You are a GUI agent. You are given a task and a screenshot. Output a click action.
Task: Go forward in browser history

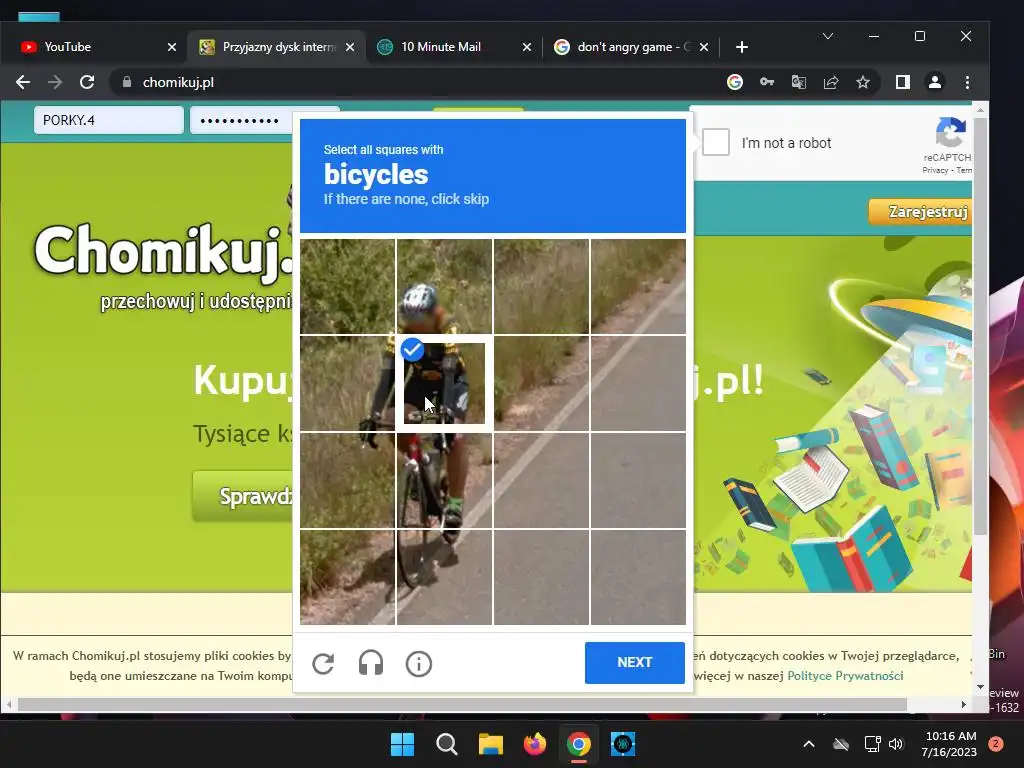click(x=55, y=82)
